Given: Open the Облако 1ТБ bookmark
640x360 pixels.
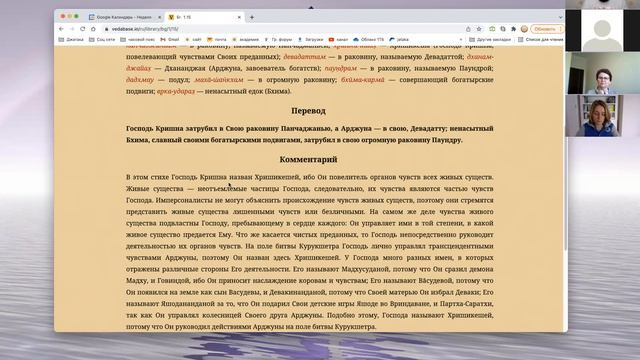Looking at the screenshot, I should point(369,40).
